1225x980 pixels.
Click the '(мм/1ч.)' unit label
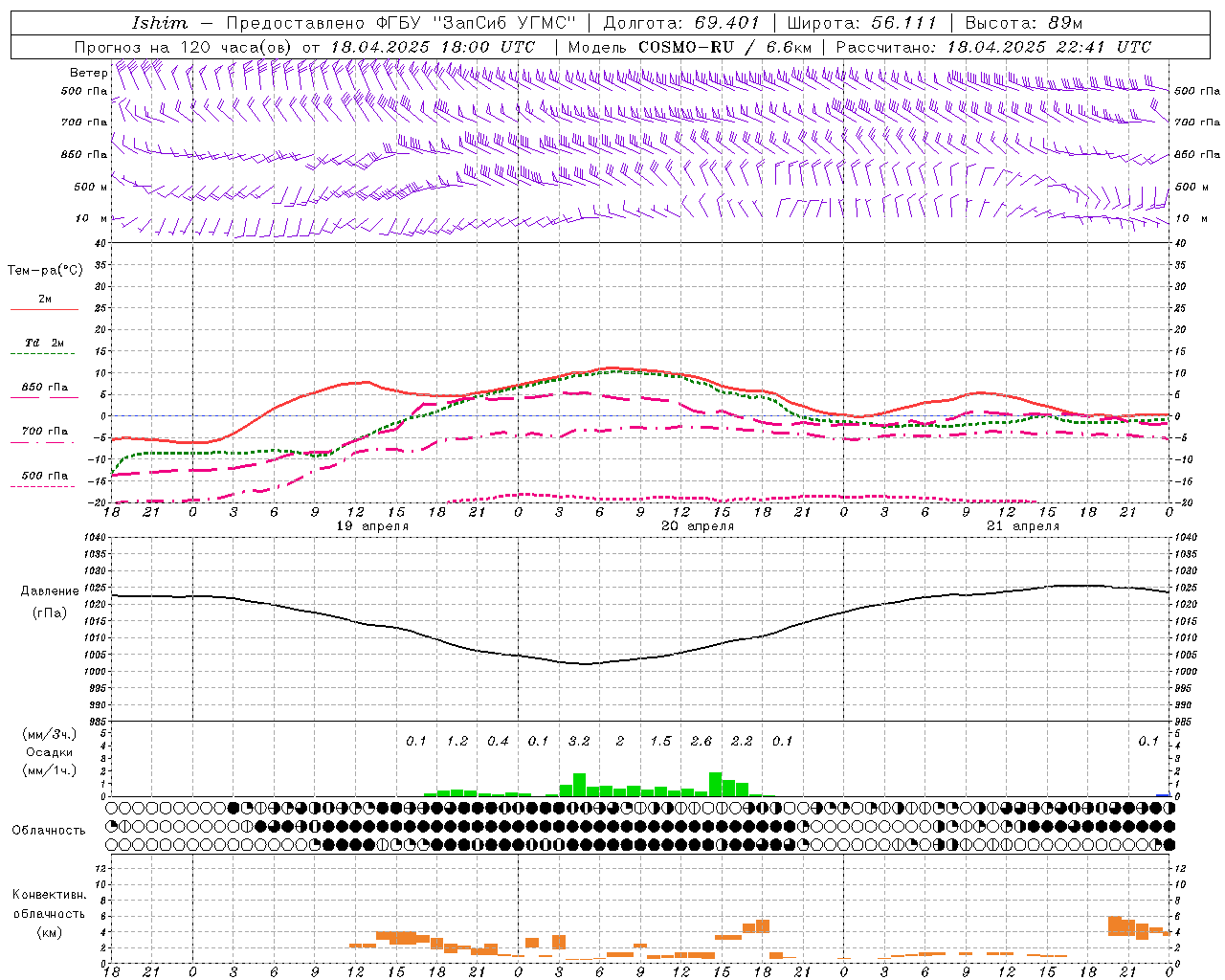click(50, 770)
